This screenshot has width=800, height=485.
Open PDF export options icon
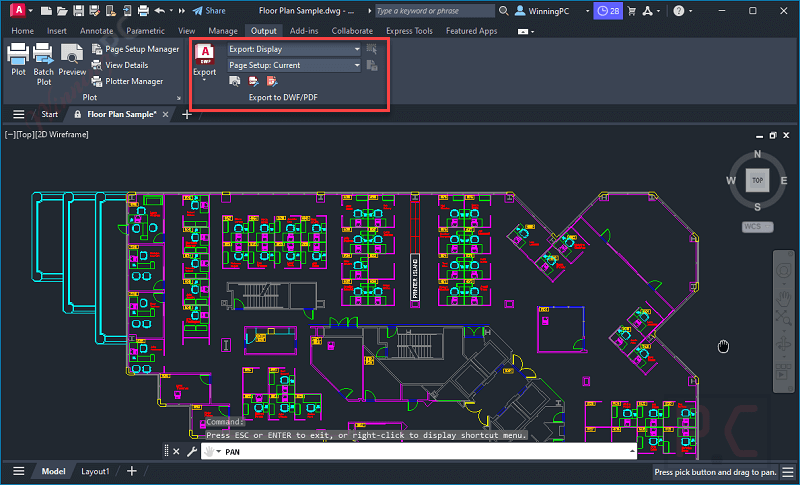click(x=272, y=81)
